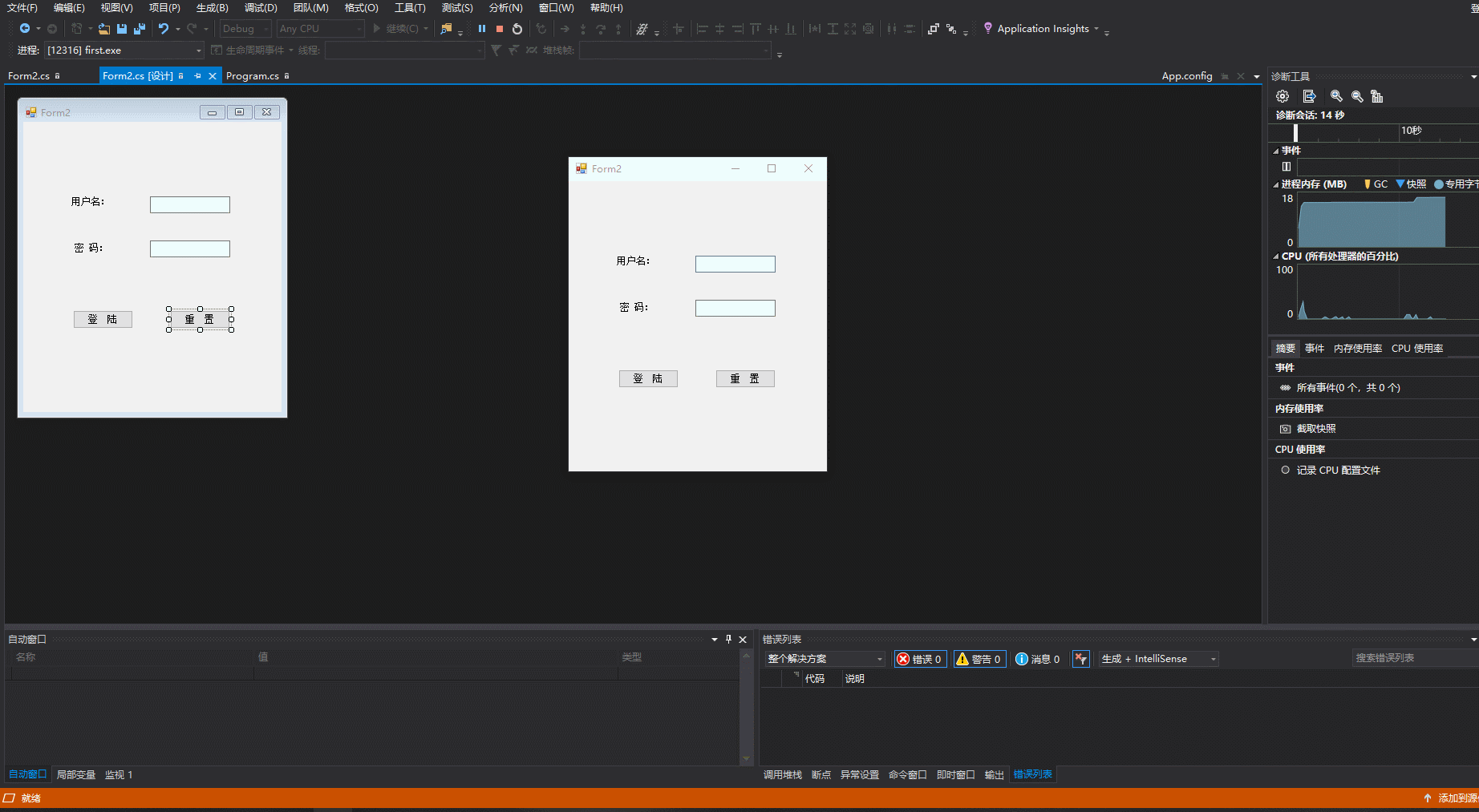The image size is (1479, 812).
Task: Click the diagnostic timeline marker handle
Action: point(1295,133)
